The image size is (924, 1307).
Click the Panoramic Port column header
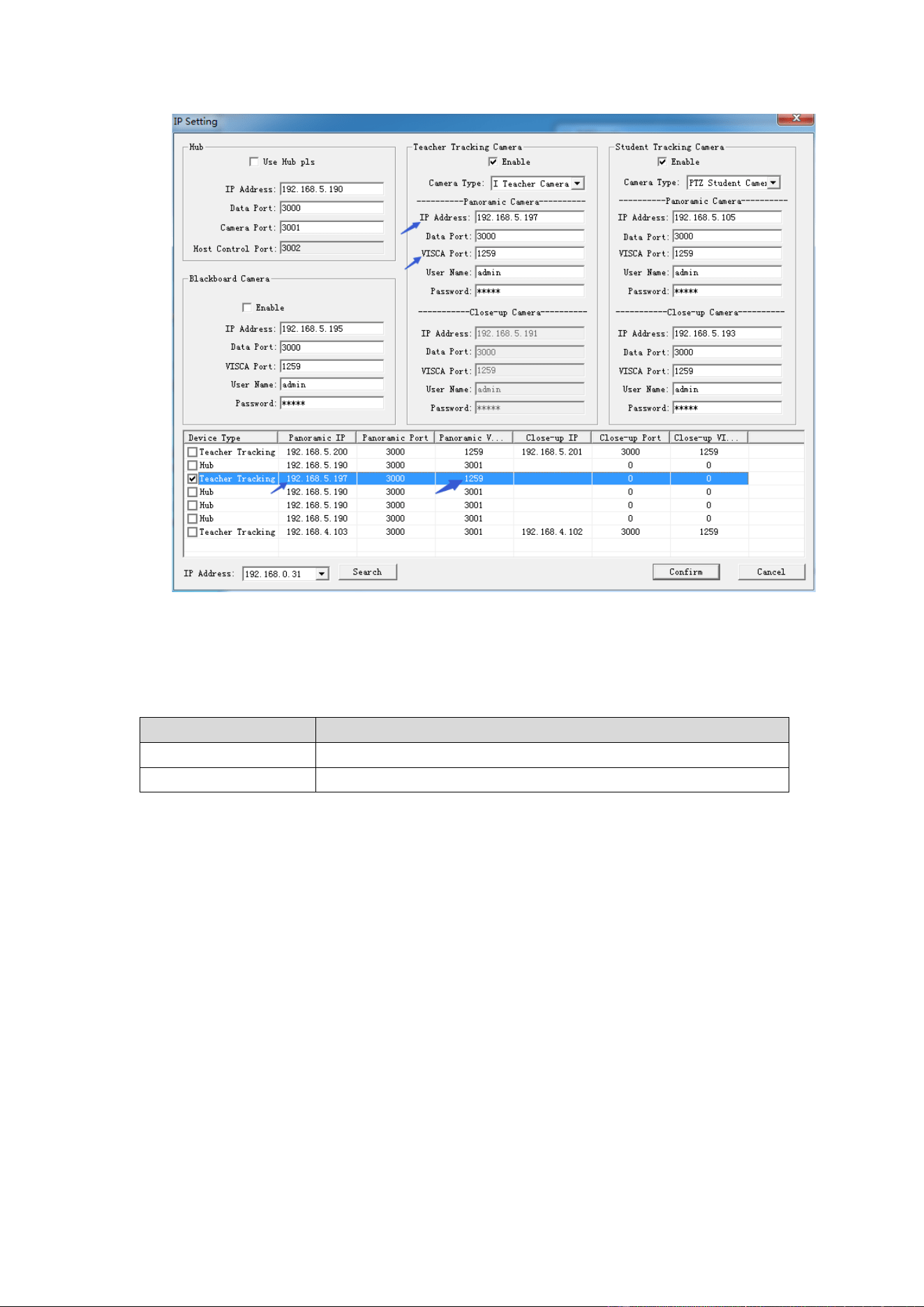[396, 438]
